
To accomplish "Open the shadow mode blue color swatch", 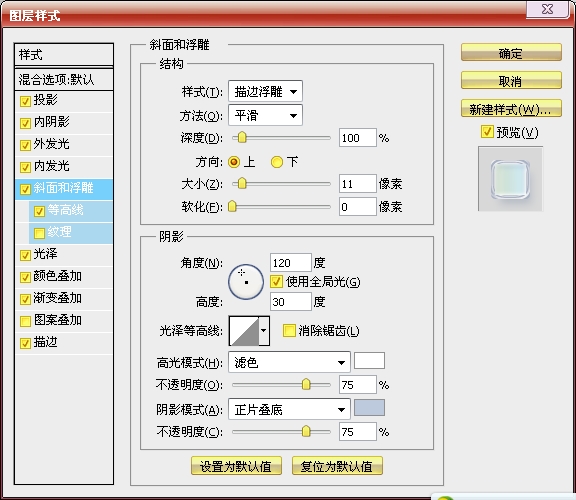I will tap(369, 408).
